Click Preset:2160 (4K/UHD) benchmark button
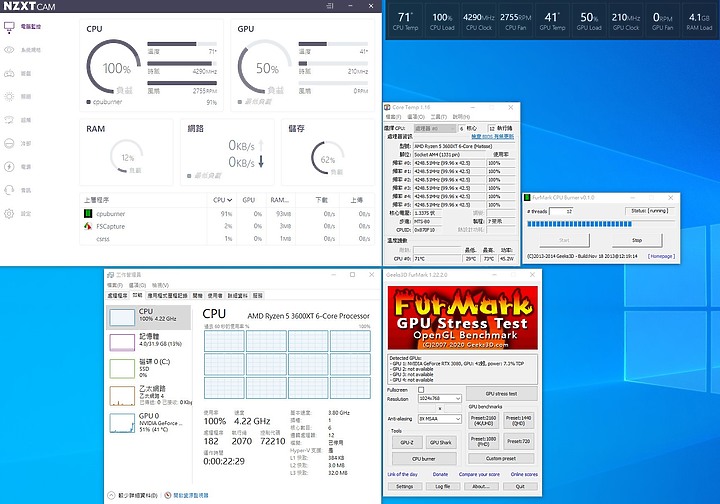The image size is (720, 504). pos(483,420)
